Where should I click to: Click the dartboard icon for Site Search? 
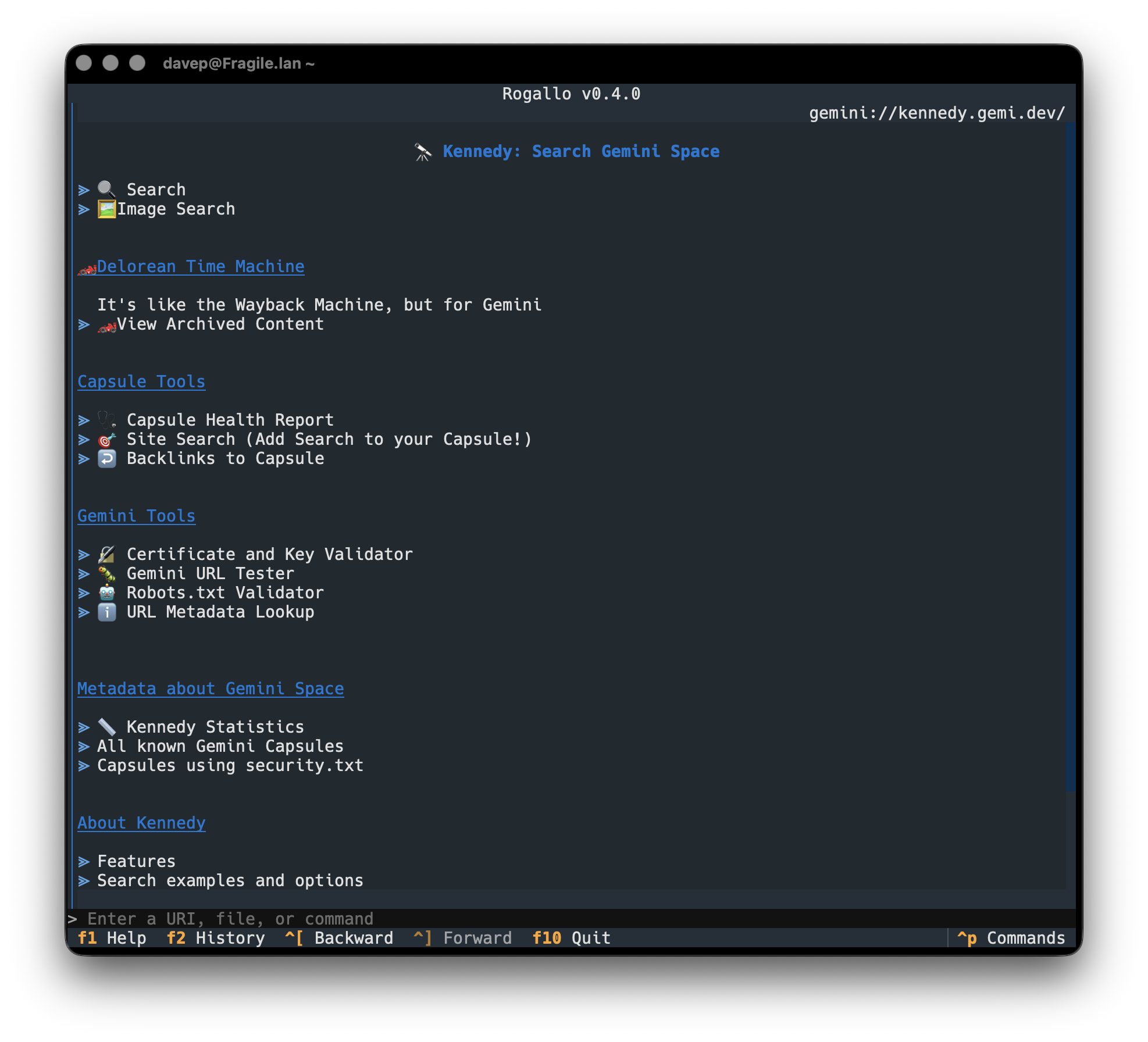(x=106, y=439)
